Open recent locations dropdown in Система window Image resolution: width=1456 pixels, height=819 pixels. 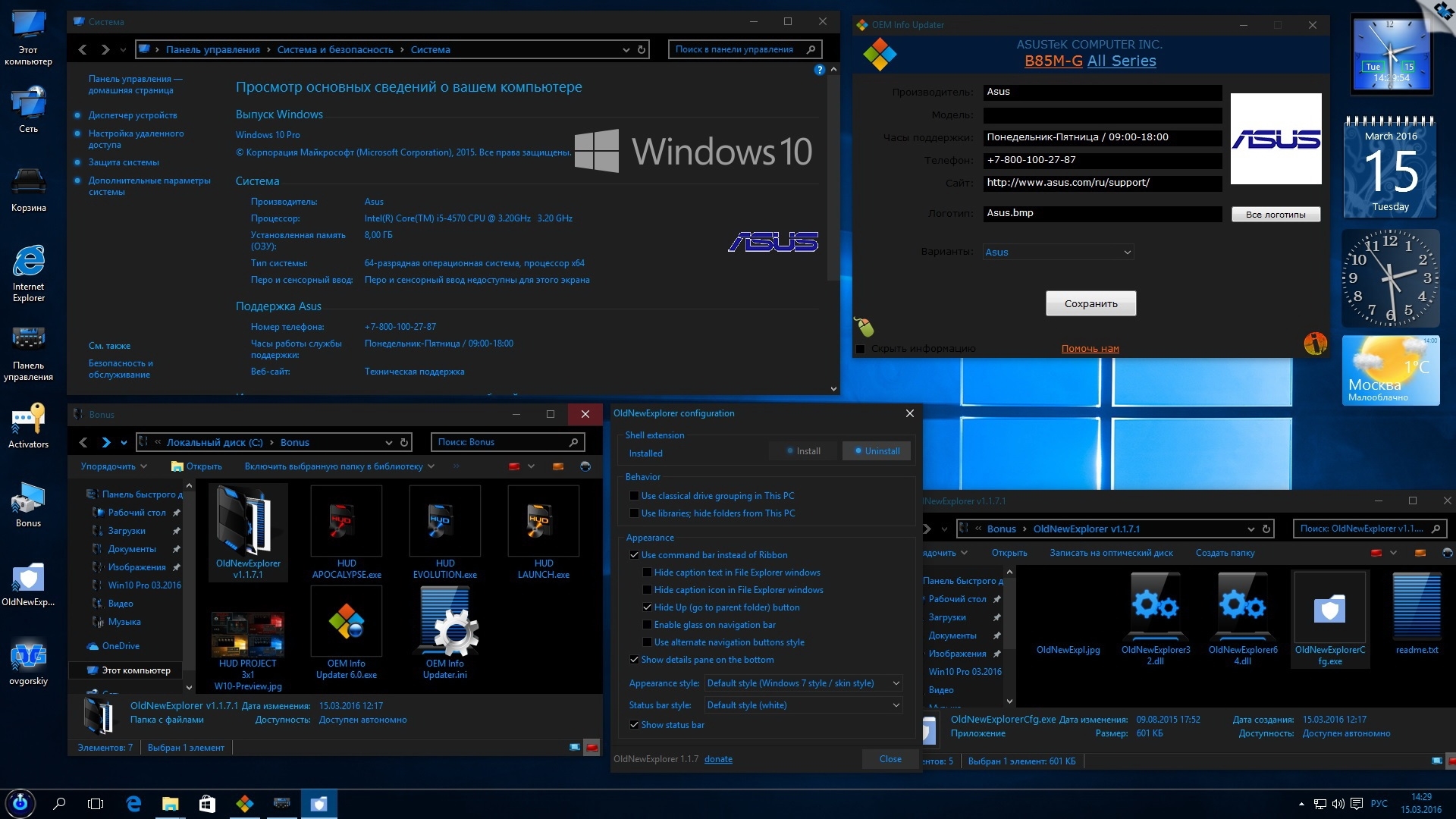tap(124, 49)
